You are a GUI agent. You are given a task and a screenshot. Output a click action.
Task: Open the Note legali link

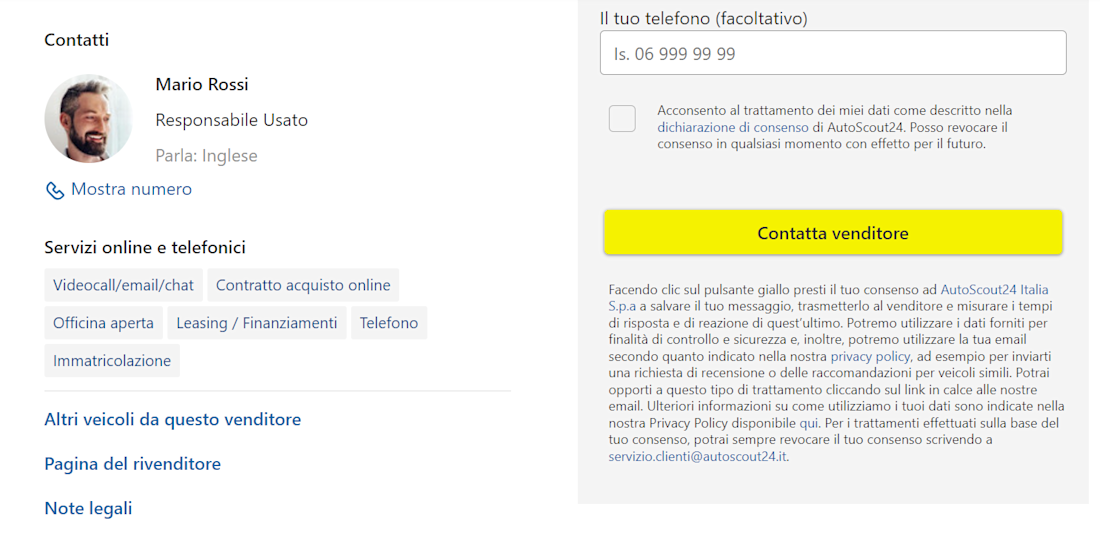88,508
